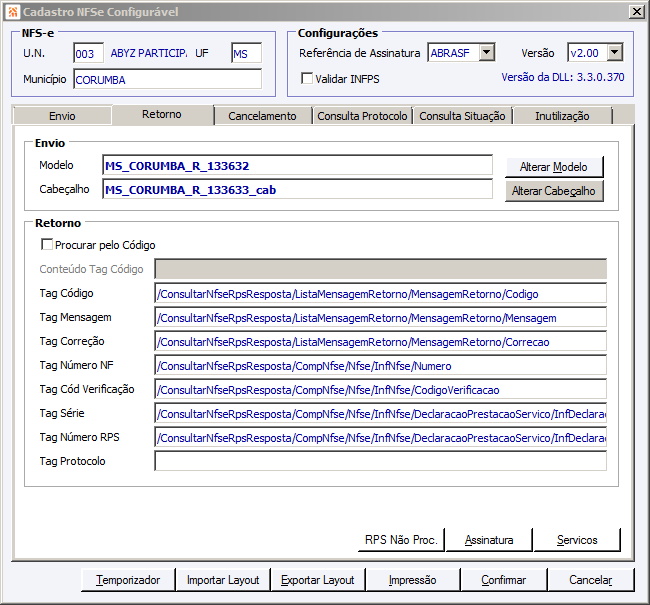Focus the Tag Número NF field
This screenshot has width=650, height=605.
381,365
